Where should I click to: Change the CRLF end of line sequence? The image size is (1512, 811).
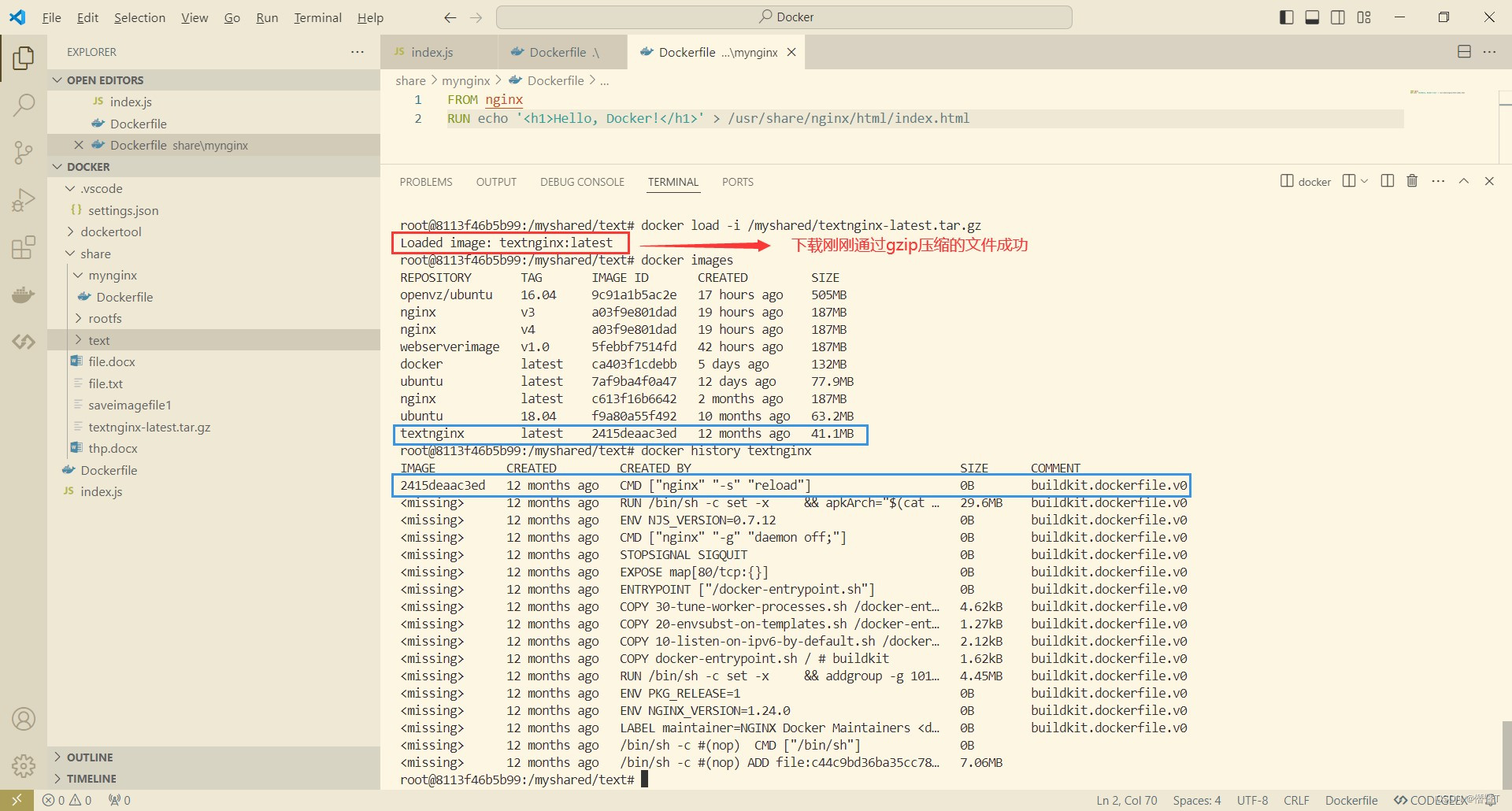(x=1296, y=800)
